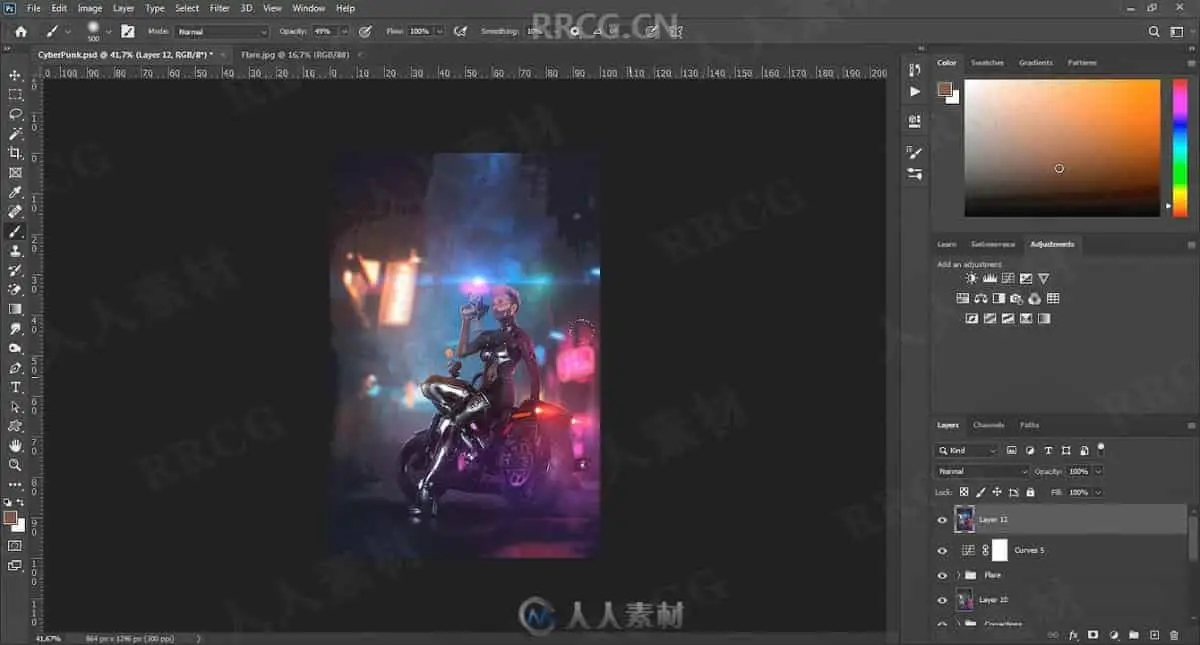Toggle the layer filter switch
The image size is (1200, 645).
pyautogui.click(x=1101, y=449)
